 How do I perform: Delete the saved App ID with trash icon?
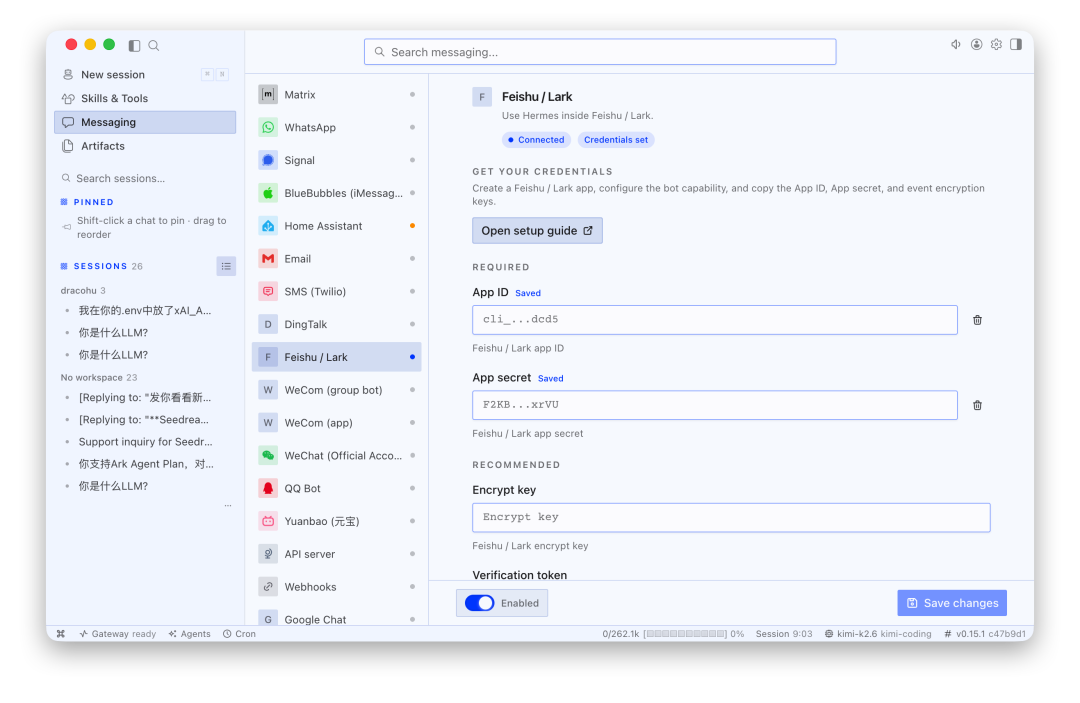[x=977, y=320]
